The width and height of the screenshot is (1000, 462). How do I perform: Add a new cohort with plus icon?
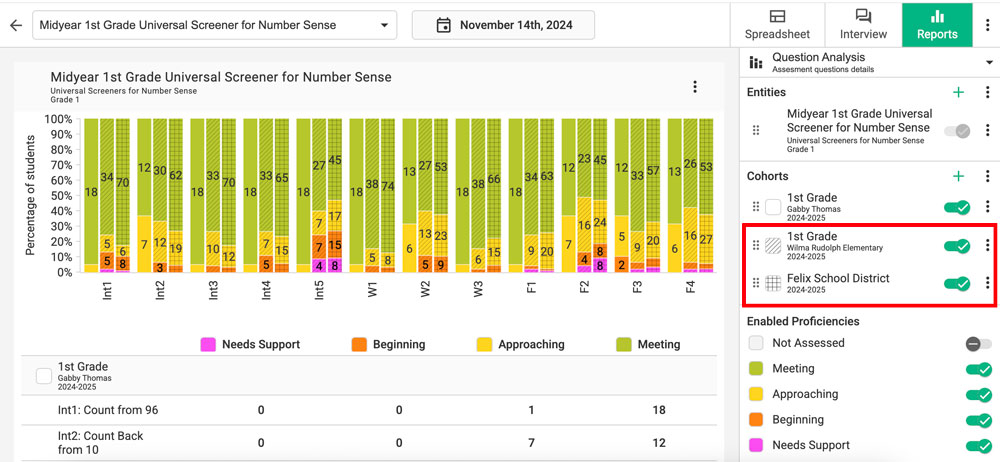(x=958, y=176)
